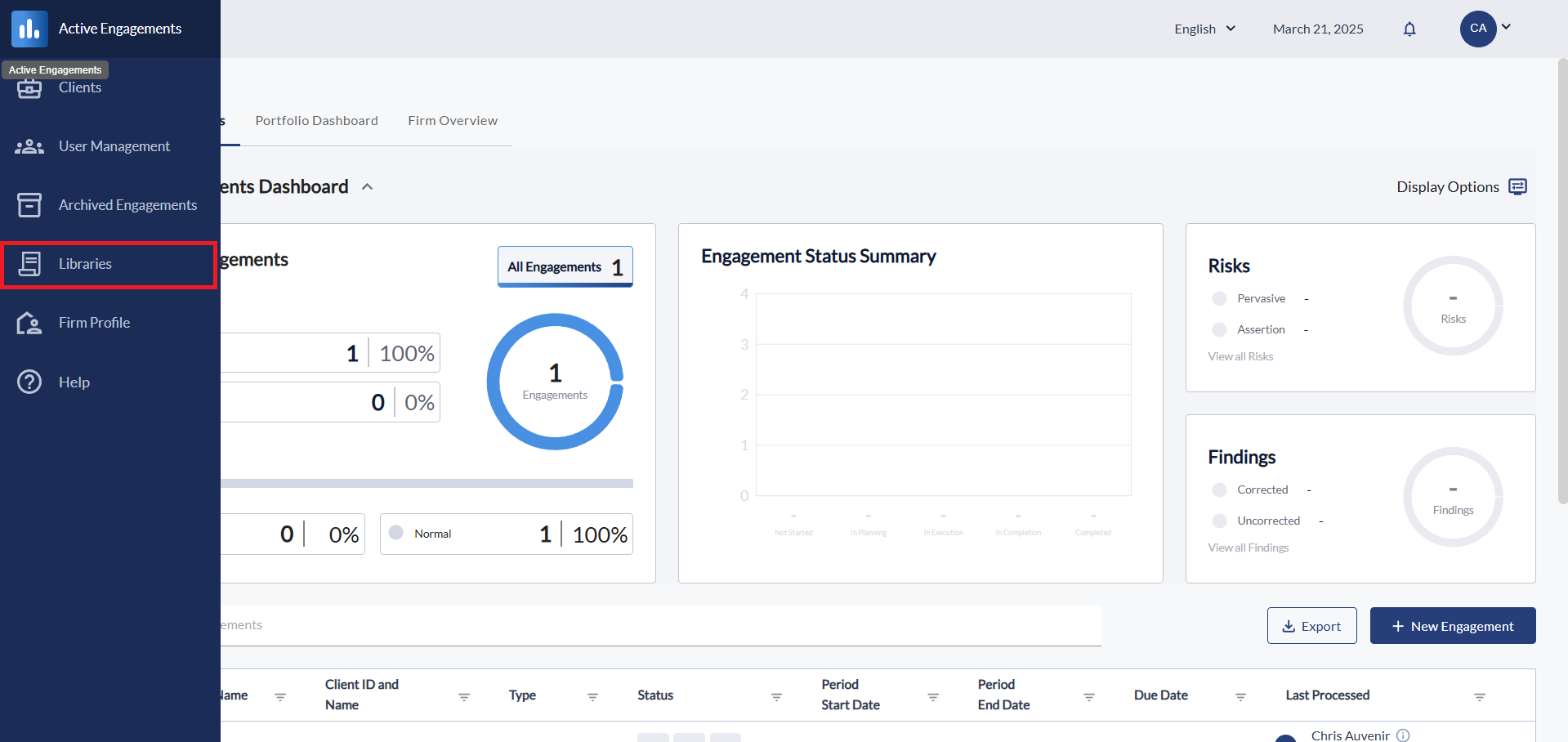Click the All Engagements filter button
Viewport: 1568px width, 742px height.
click(565, 266)
